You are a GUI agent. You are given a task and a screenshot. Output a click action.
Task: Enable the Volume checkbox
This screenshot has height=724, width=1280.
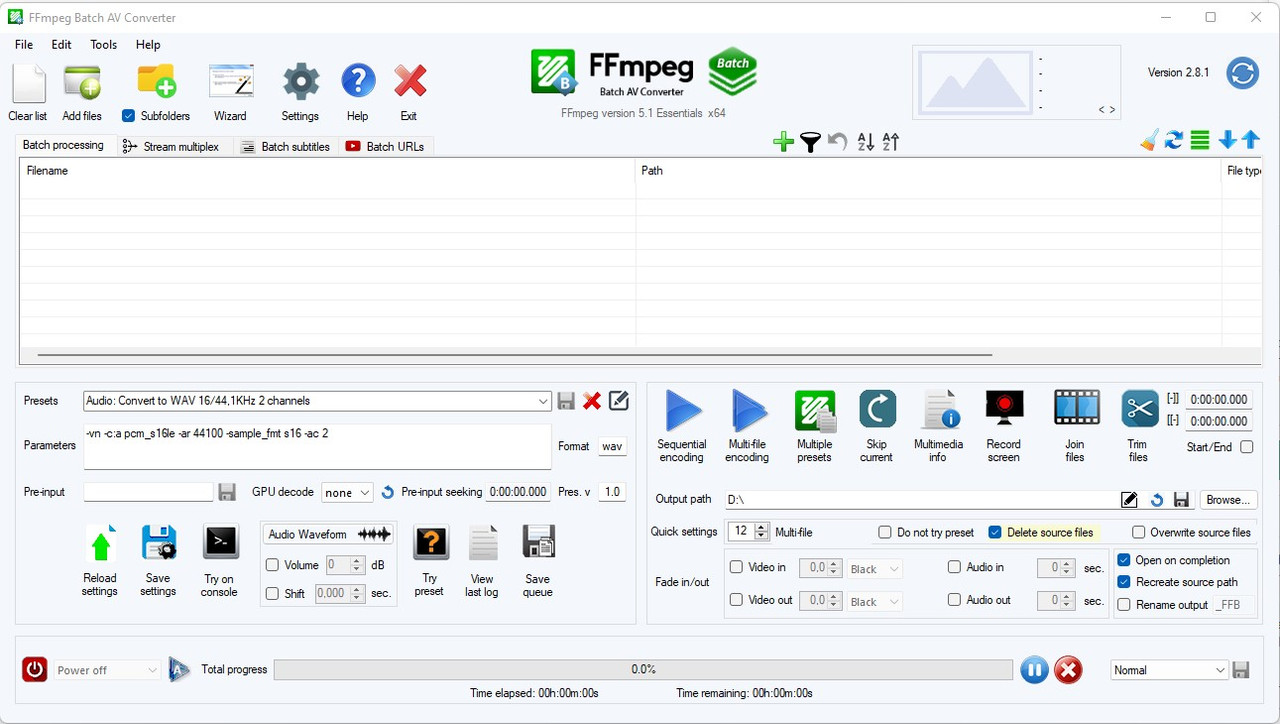tap(272, 565)
